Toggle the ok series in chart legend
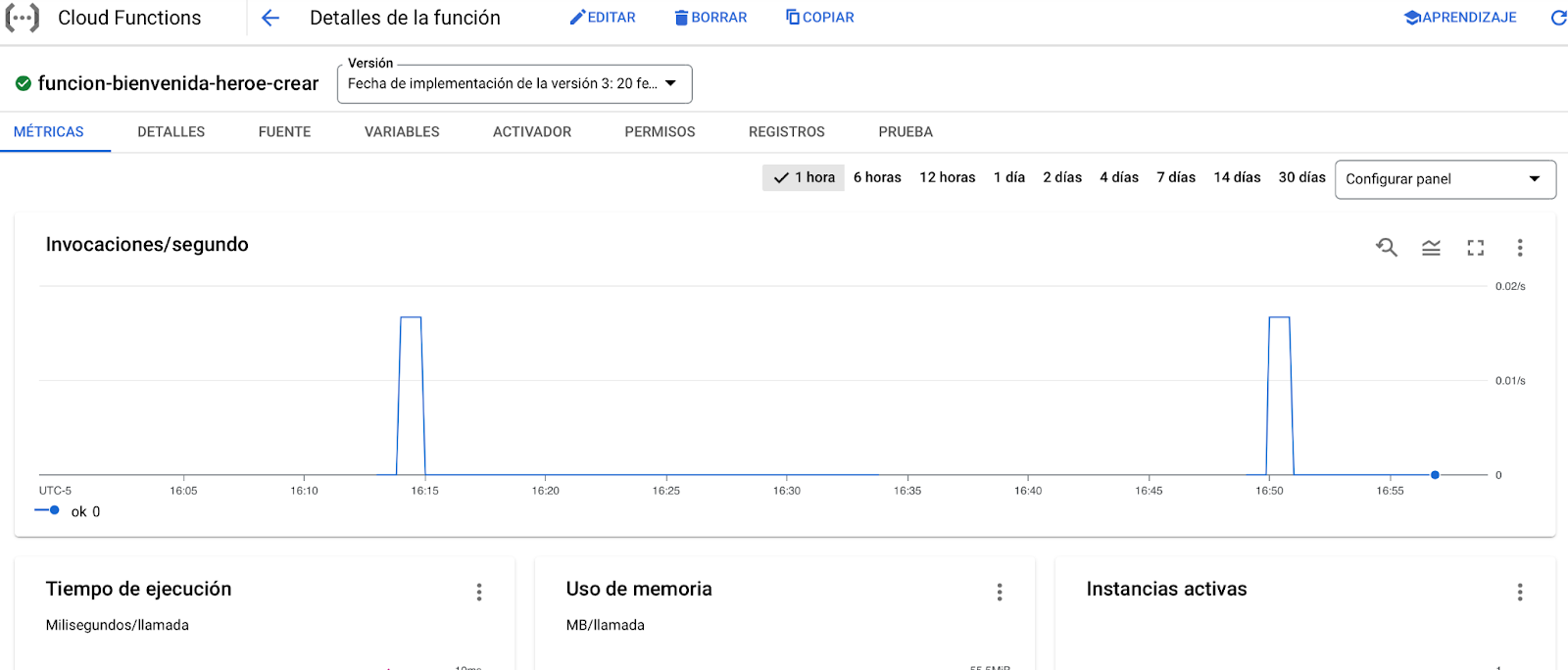 pos(69,511)
